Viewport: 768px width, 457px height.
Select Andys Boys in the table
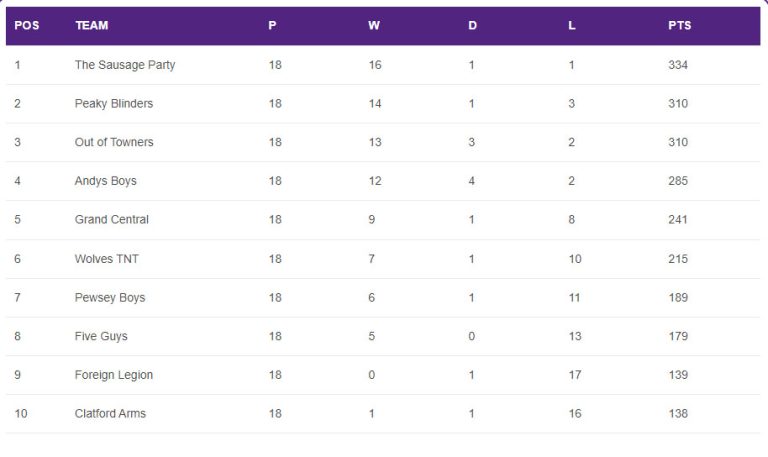[x=105, y=181]
